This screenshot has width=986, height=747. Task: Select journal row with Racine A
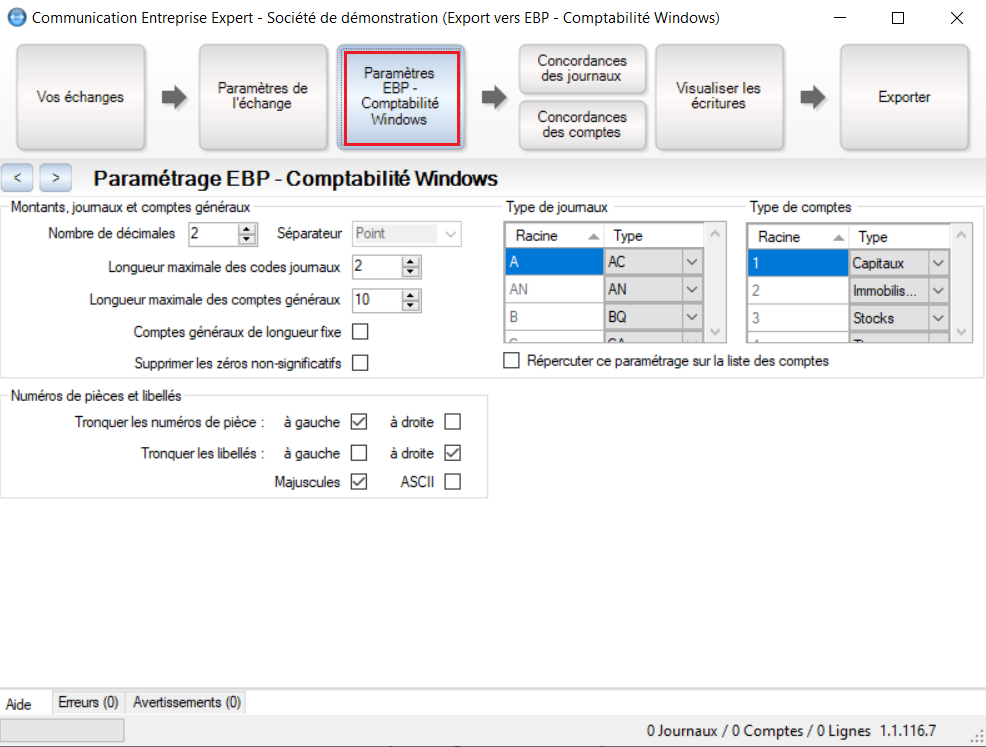555,262
